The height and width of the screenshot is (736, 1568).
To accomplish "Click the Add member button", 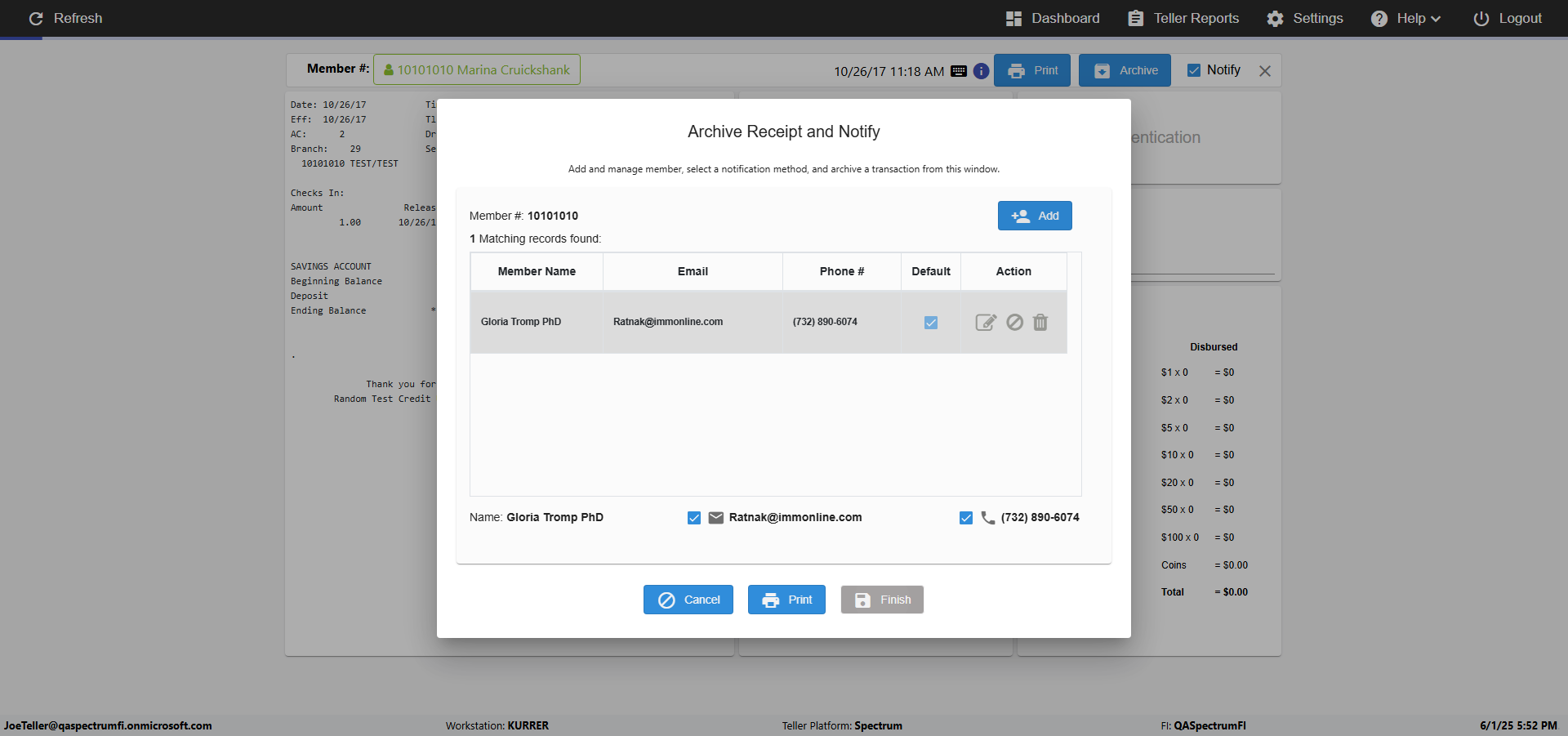I will tap(1035, 216).
